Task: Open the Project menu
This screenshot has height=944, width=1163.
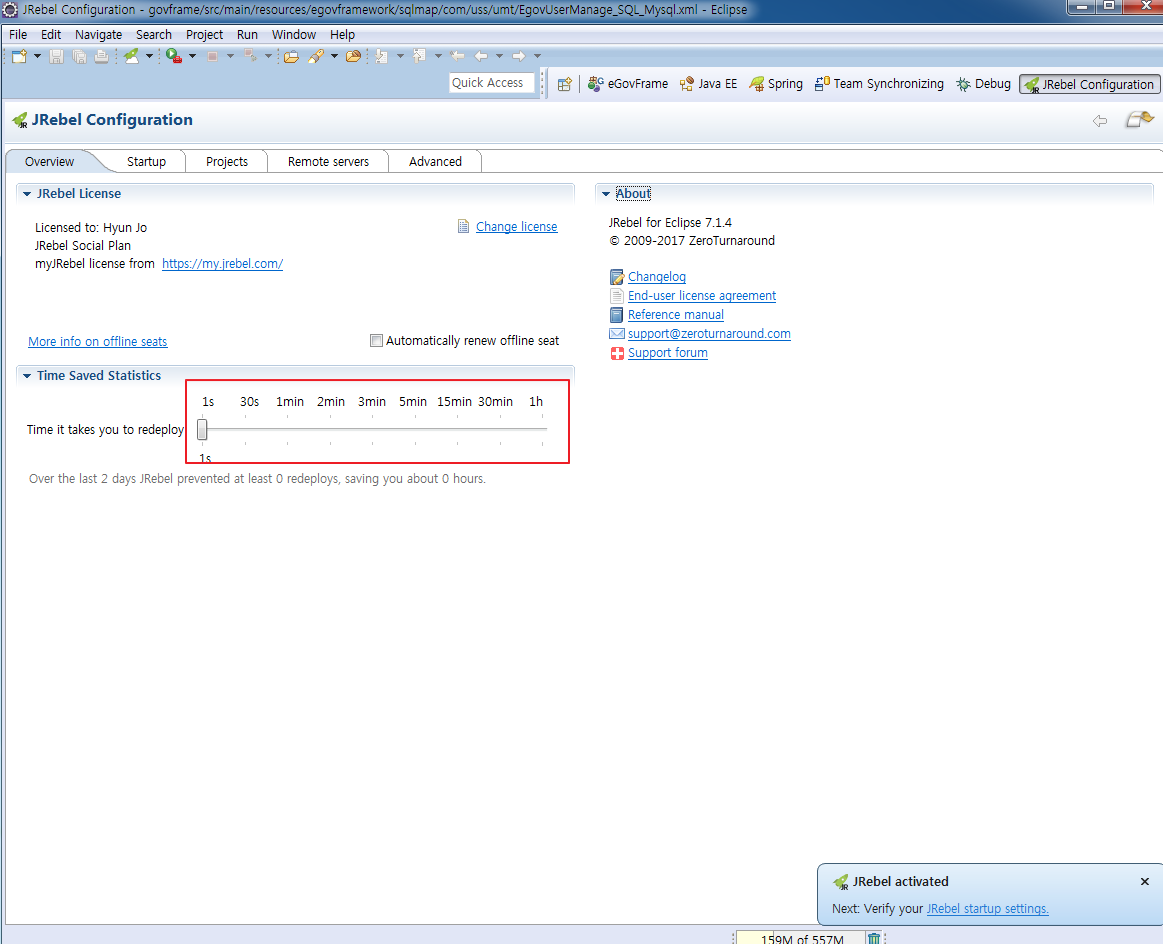Action: coord(204,35)
